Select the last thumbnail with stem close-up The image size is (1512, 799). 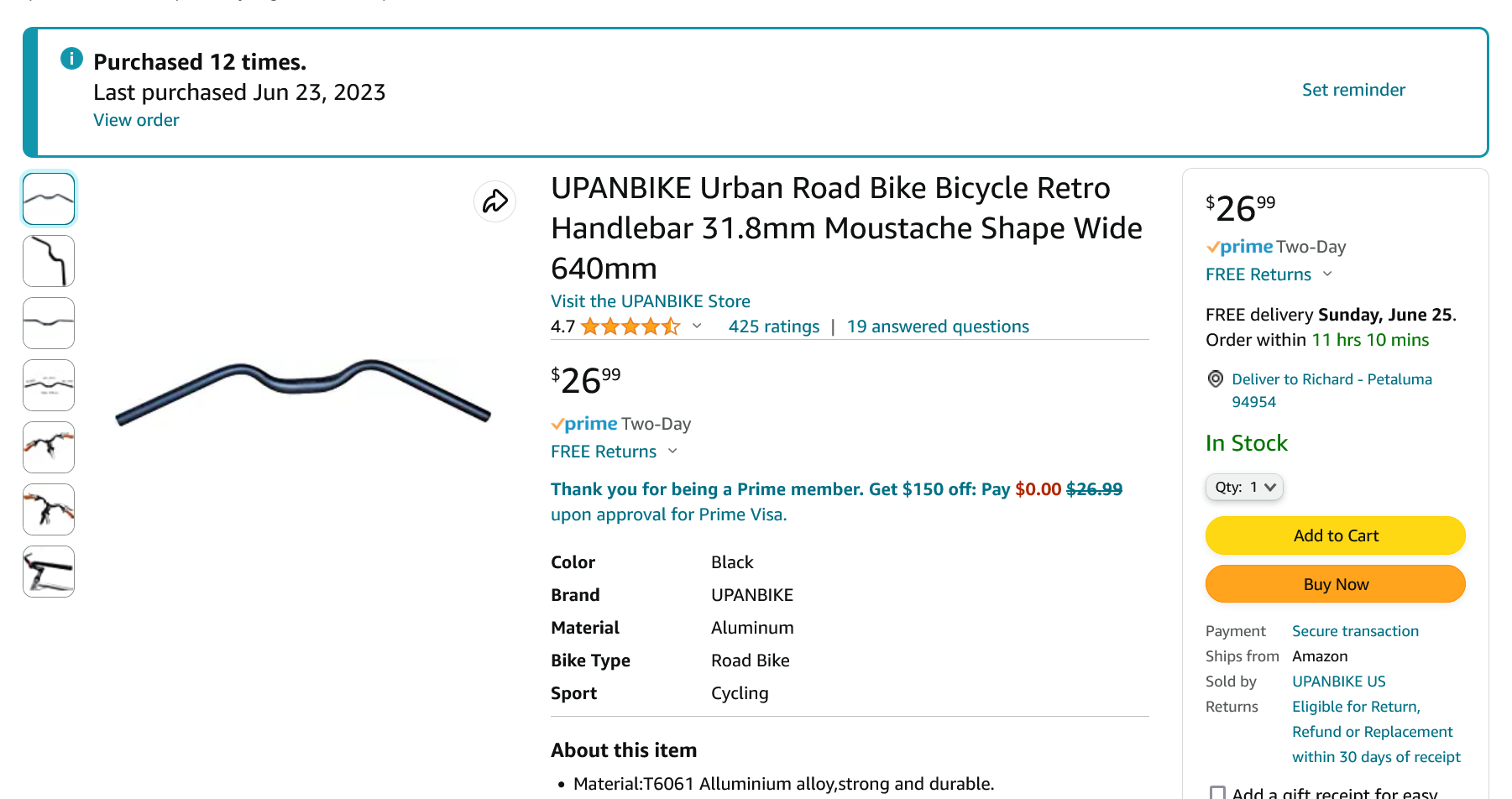(49, 572)
